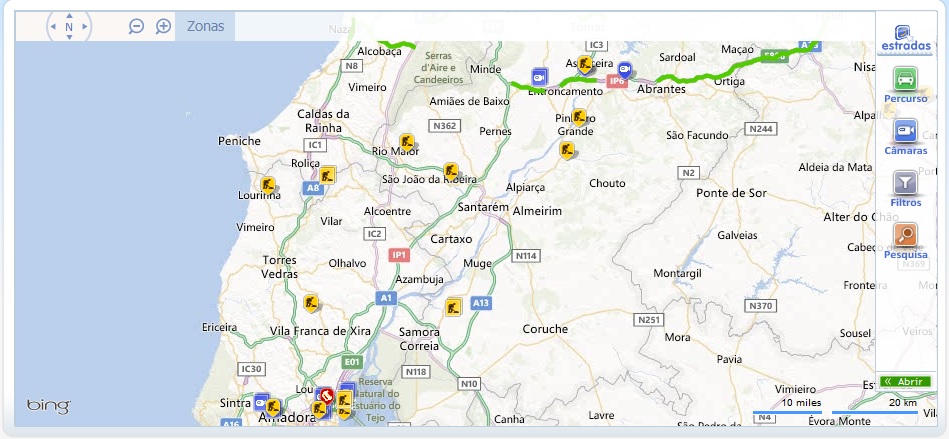Click the Caldas da Rainha label
Viewport: 949px width, 439px height.
[x=323, y=120]
